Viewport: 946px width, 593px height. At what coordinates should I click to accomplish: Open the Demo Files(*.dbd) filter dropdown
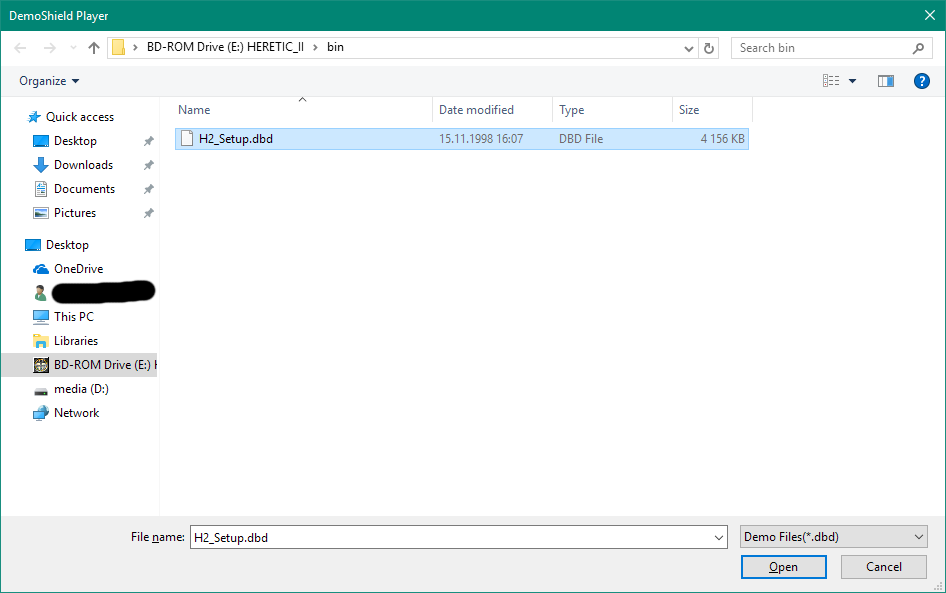[834, 536]
